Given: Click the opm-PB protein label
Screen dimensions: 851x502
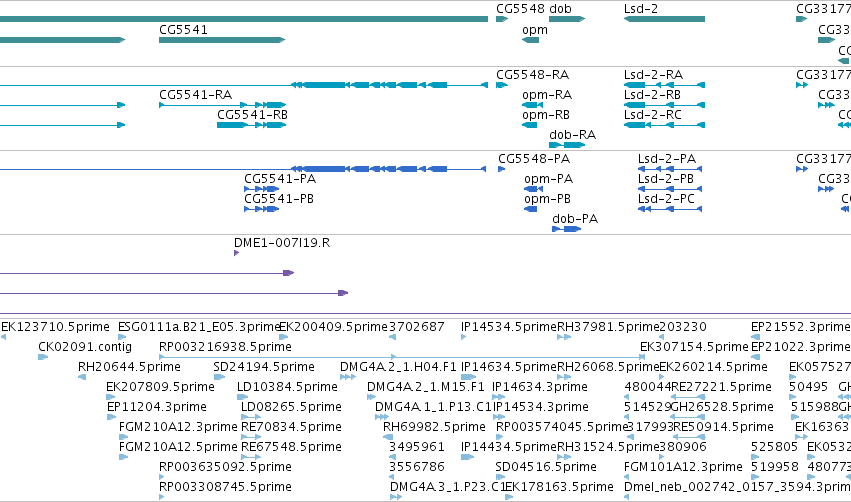Looking at the screenshot, I should click(x=548, y=199).
